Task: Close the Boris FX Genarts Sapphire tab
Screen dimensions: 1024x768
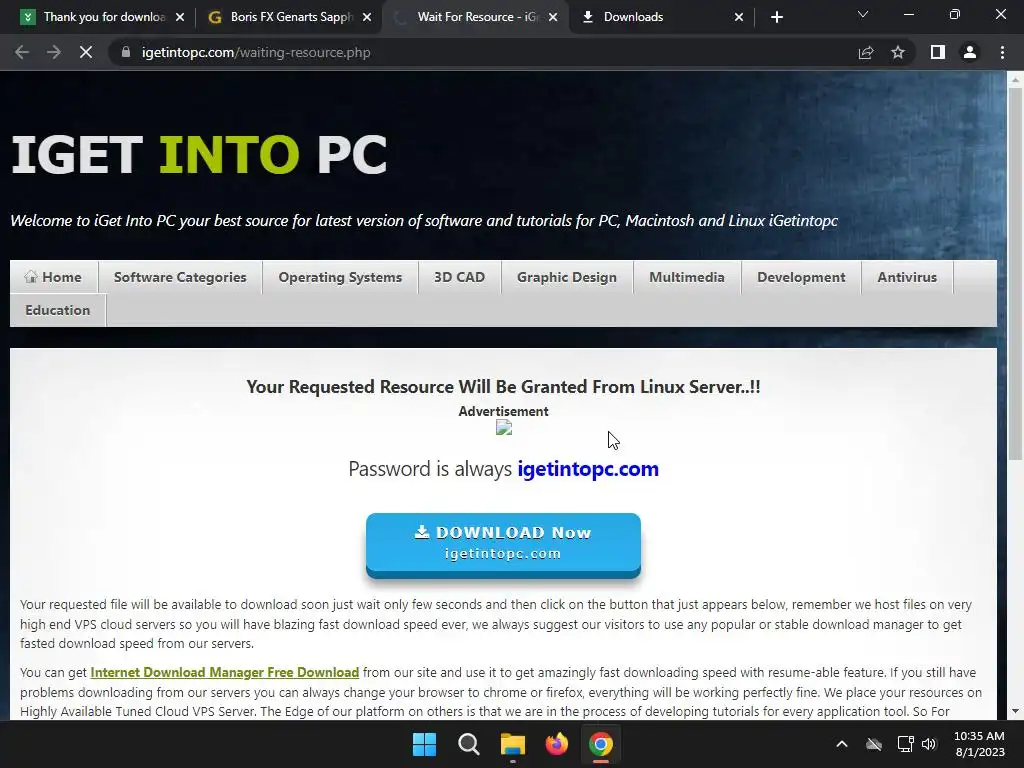Action: (x=367, y=17)
